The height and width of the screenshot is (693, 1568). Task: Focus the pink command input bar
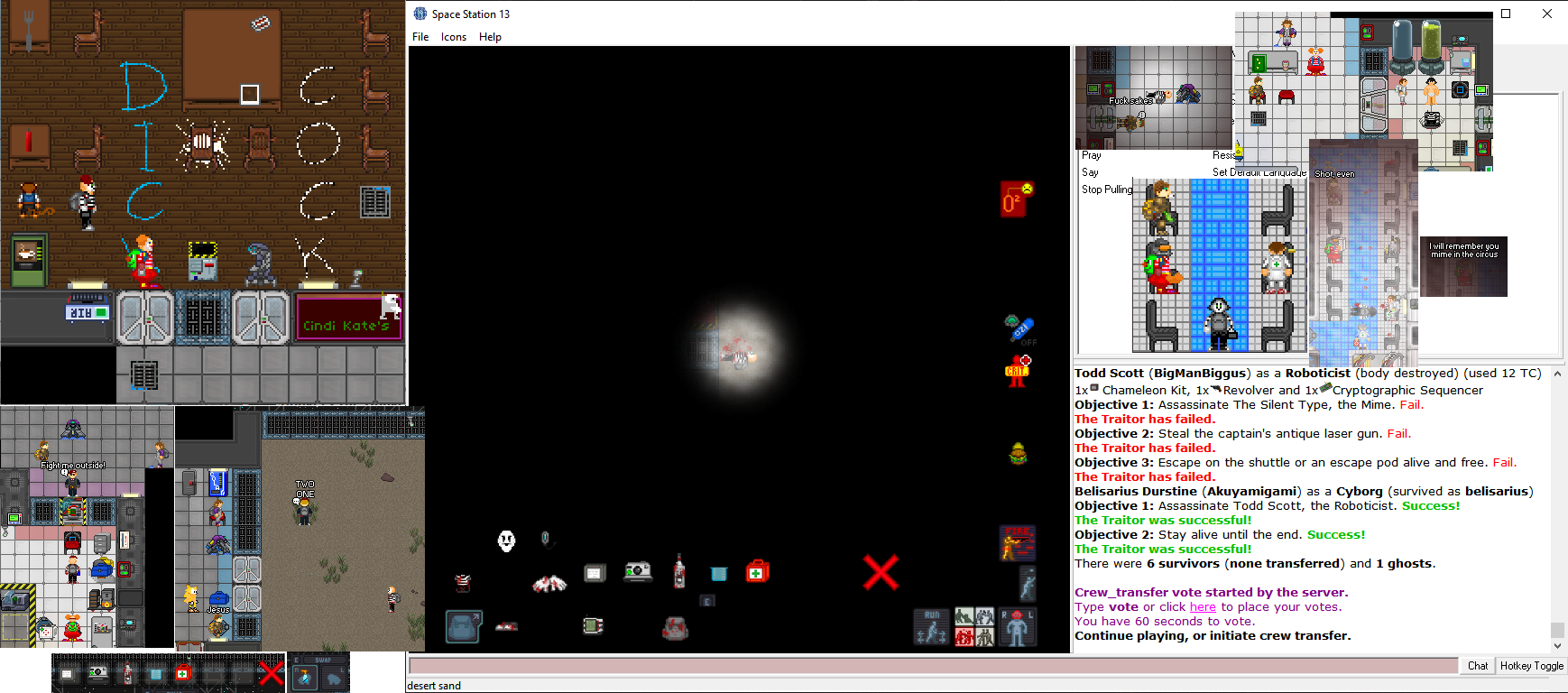(x=933, y=666)
